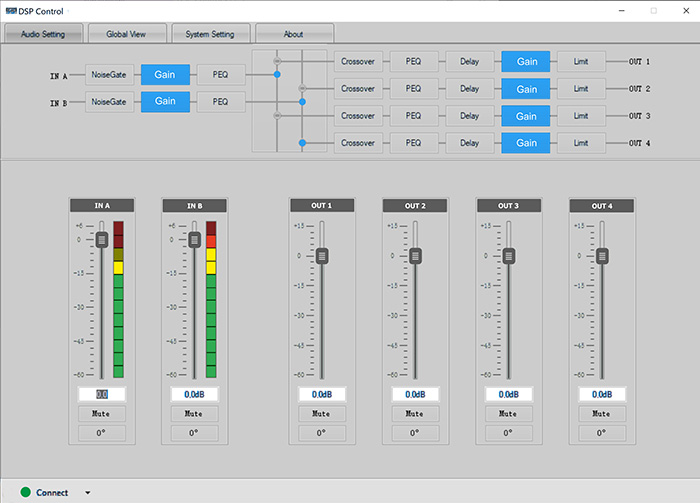Select the IN A Gain block
The width and height of the screenshot is (700, 503).
(165, 75)
